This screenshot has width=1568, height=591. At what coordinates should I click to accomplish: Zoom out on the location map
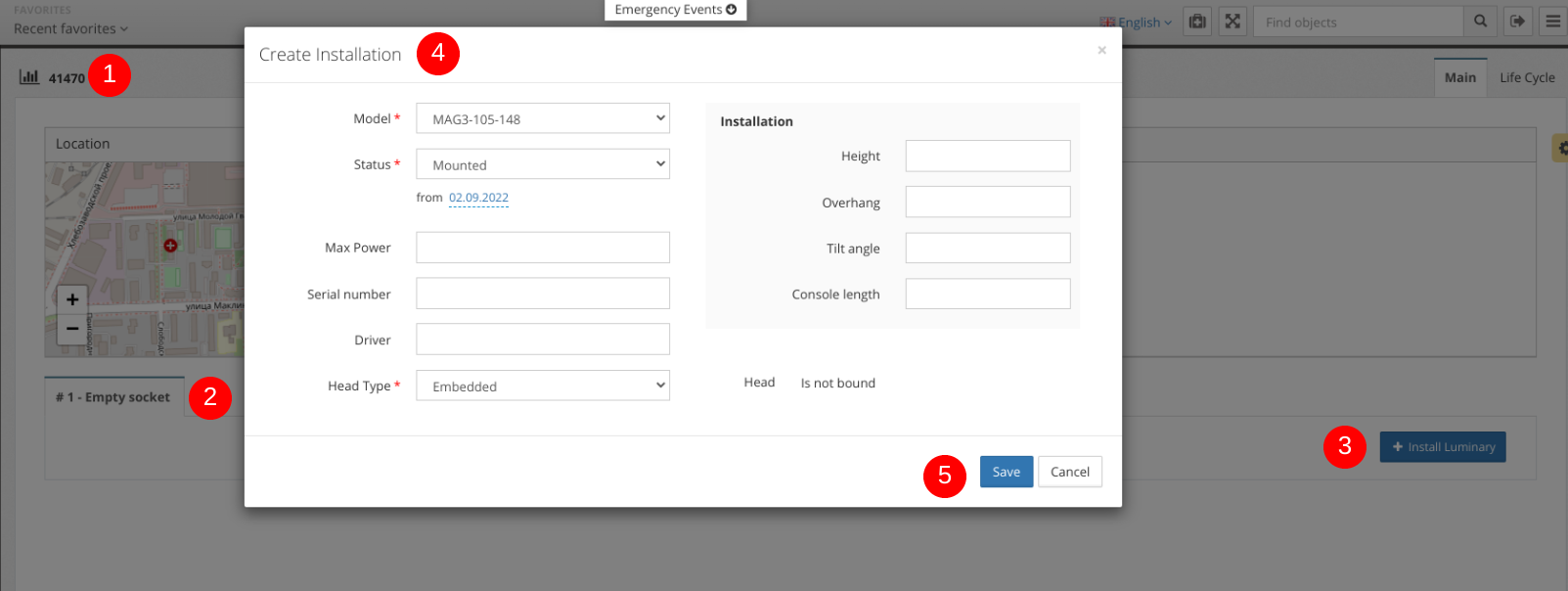72,329
